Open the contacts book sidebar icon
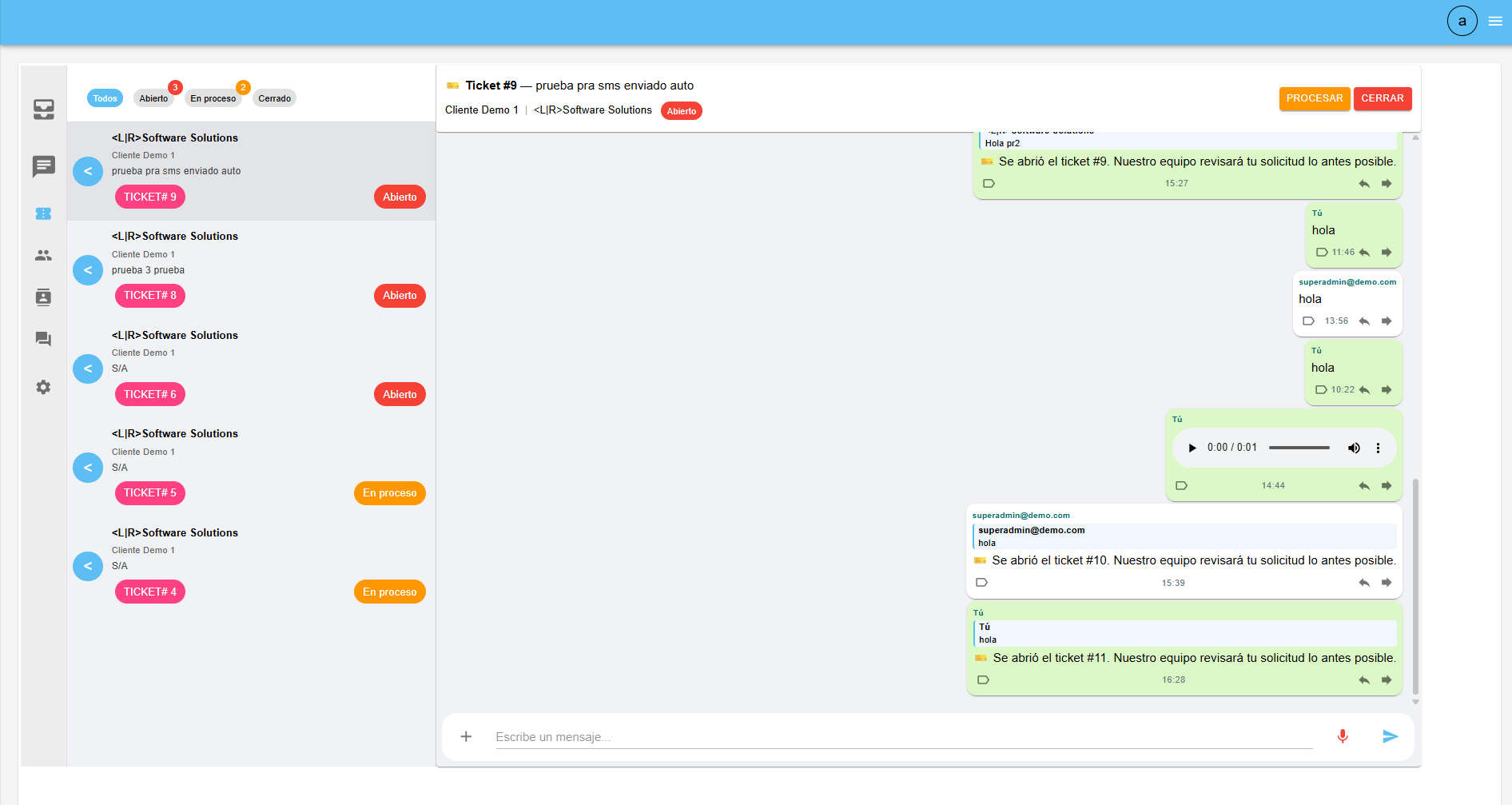 point(43,297)
